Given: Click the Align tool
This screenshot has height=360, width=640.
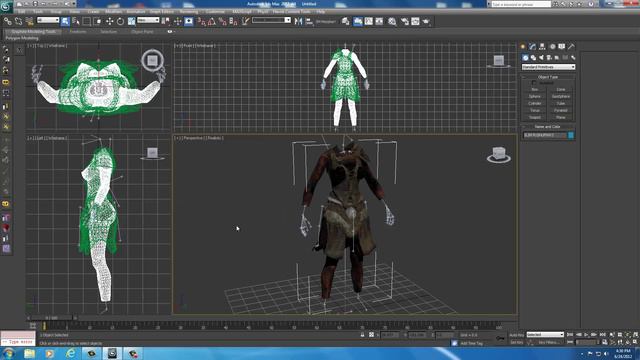Looking at the screenshot, I should 309,21.
